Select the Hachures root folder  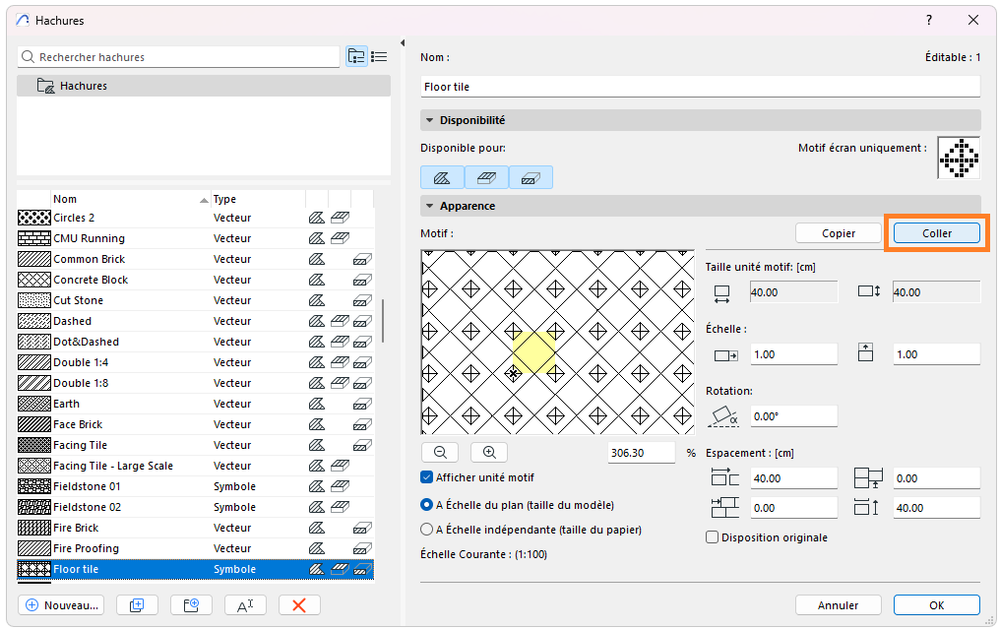[x=204, y=86]
